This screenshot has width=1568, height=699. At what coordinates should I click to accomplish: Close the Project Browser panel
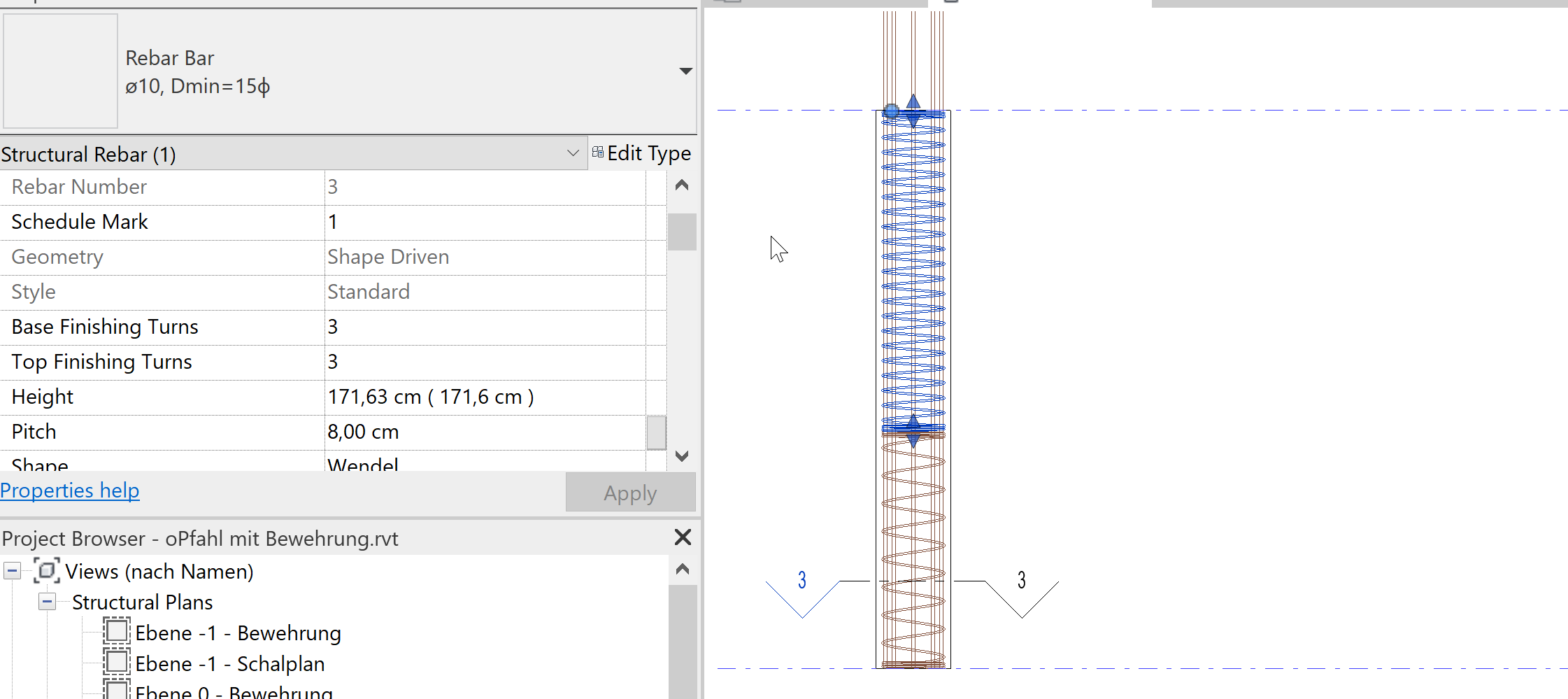[x=682, y=537]
